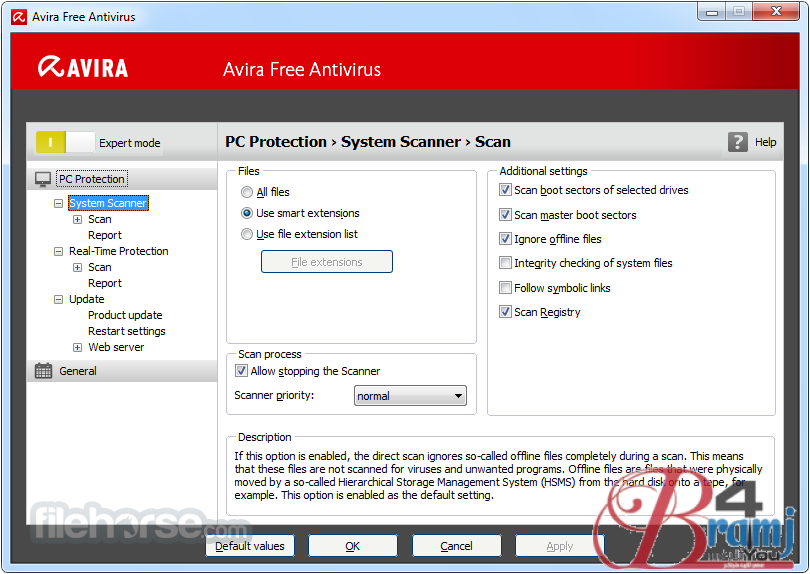This screenshot has width=810, height=574.
Task: Select the All files radio button
Action: coord(247,192)
